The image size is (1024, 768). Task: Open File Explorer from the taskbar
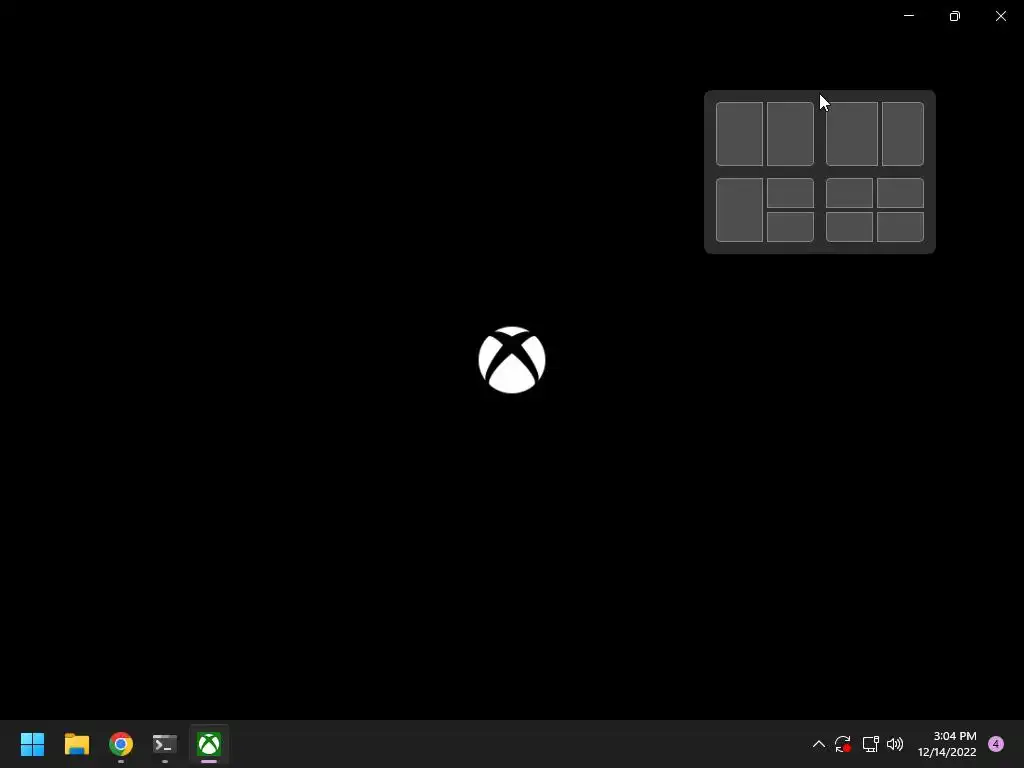[76, 744]
